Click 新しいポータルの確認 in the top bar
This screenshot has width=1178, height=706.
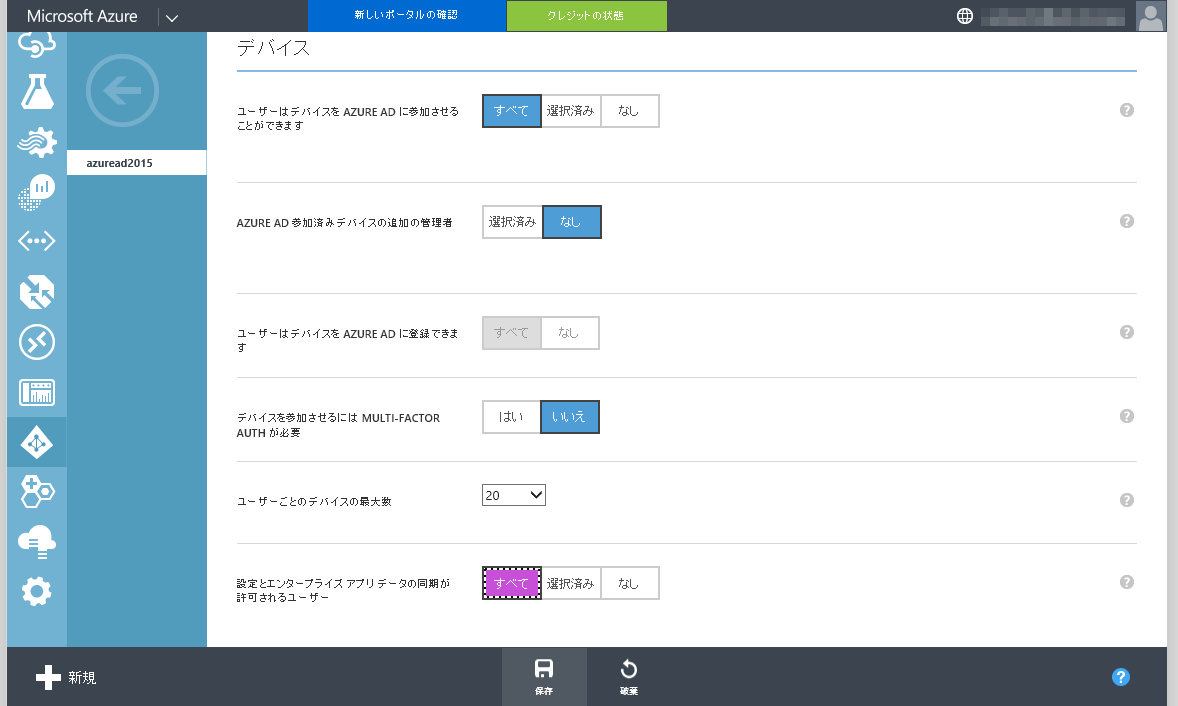[x=407, y=16]
